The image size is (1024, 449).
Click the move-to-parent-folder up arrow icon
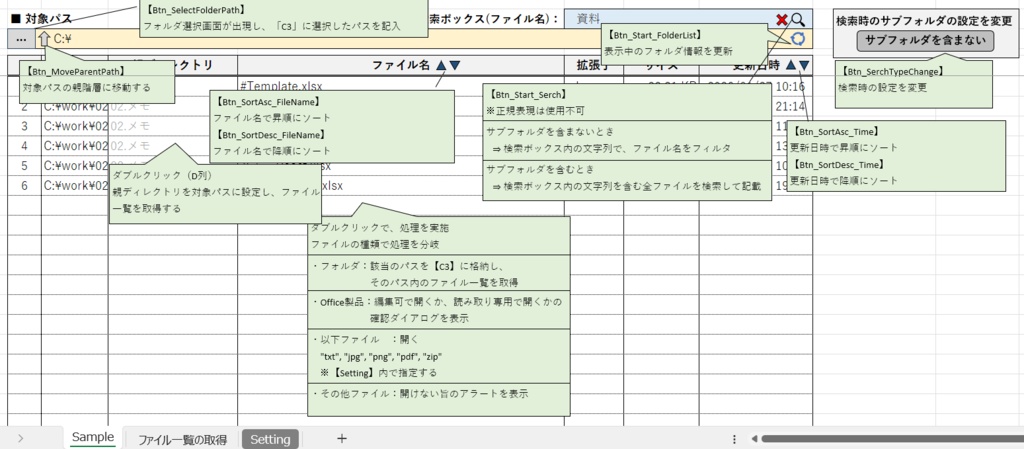(44, 39)
